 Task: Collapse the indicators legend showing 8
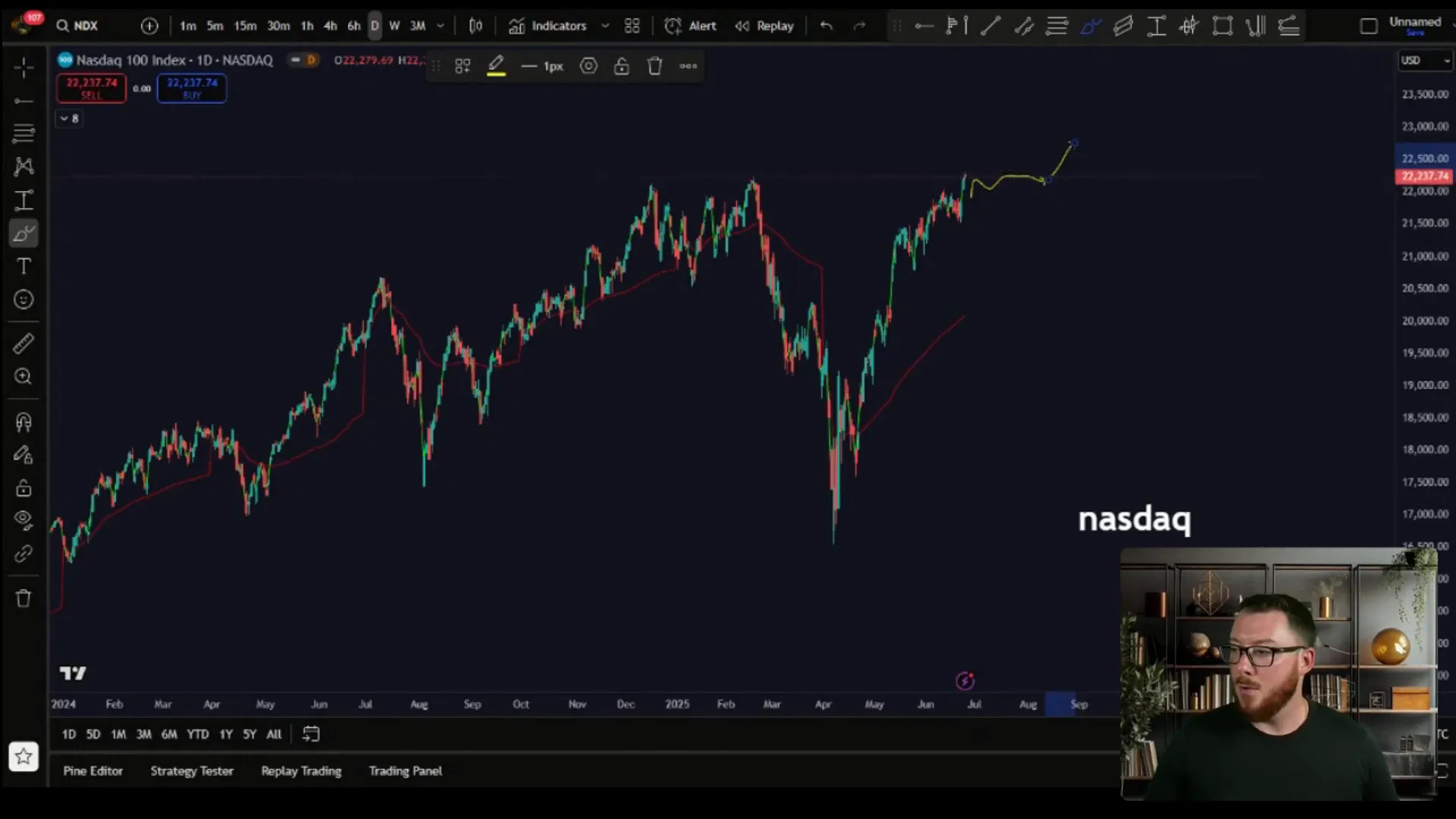69,118
